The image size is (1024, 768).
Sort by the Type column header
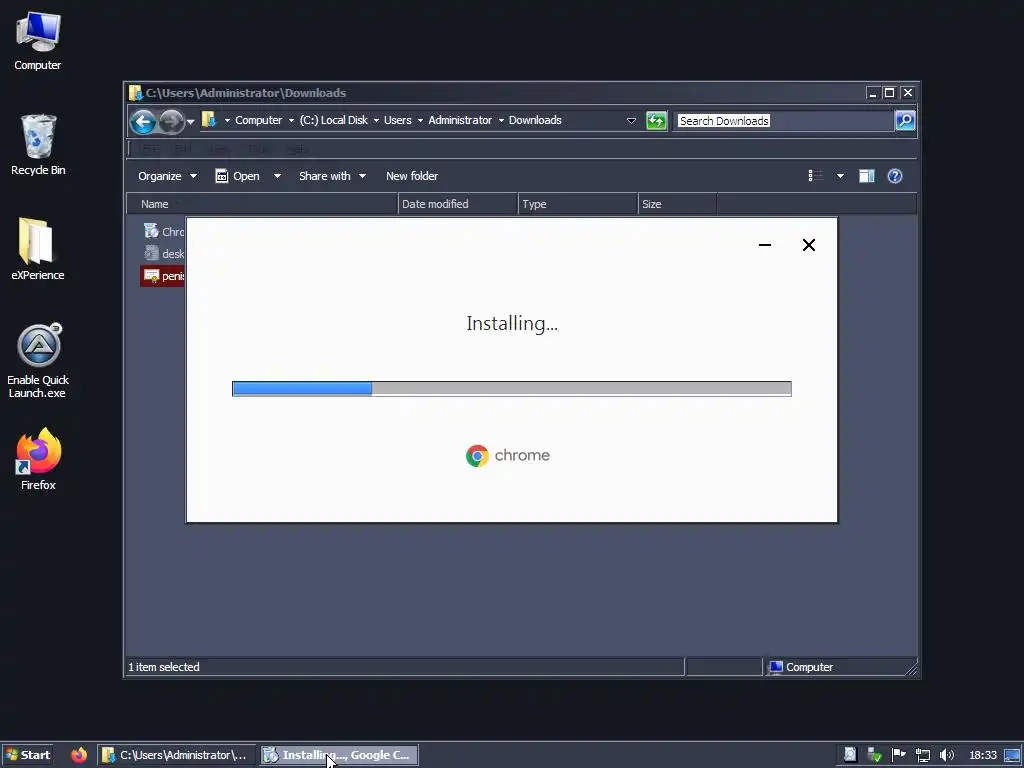tap(578, 204)
